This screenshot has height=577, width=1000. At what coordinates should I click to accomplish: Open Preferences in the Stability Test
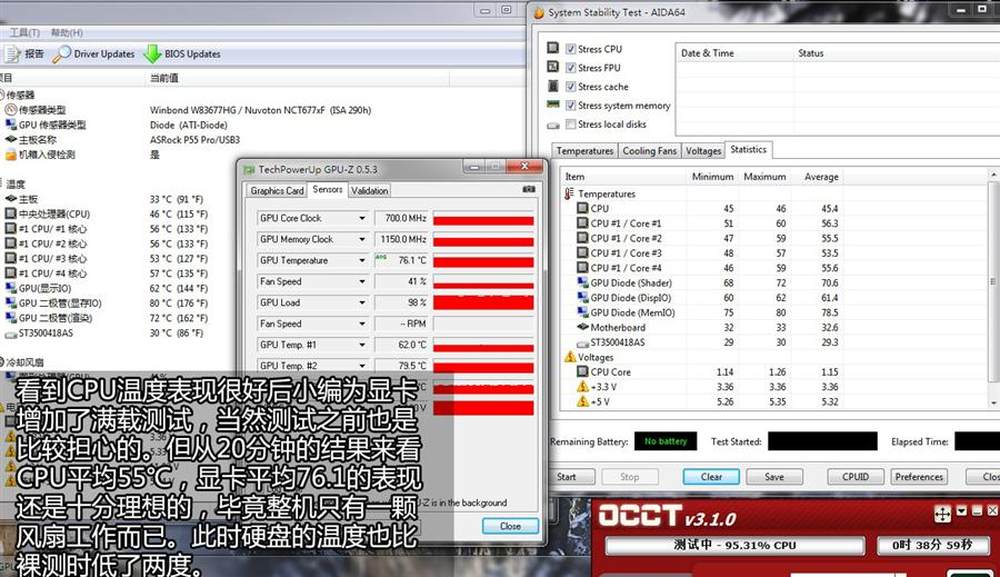[x=918, y=477]
